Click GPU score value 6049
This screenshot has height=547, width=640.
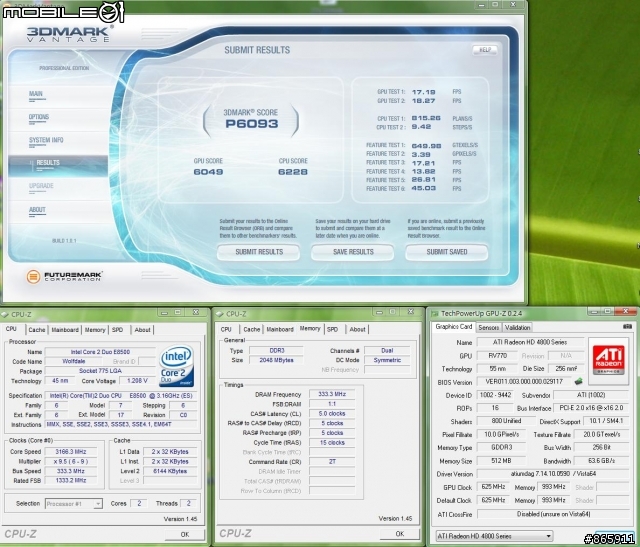click(x=209, y=172)
